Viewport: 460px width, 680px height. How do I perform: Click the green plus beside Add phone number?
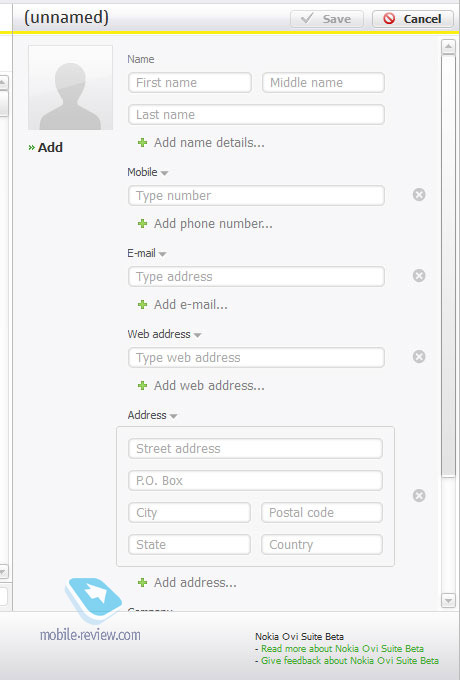click(142, 224)
